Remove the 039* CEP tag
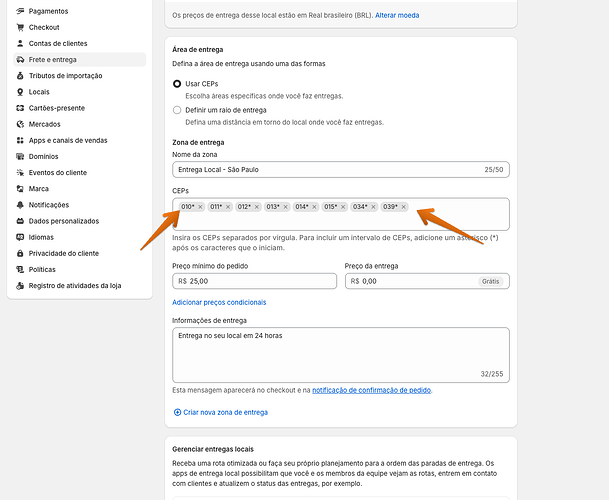The height and width of the screenshot is (500, 609). (403, 207)
